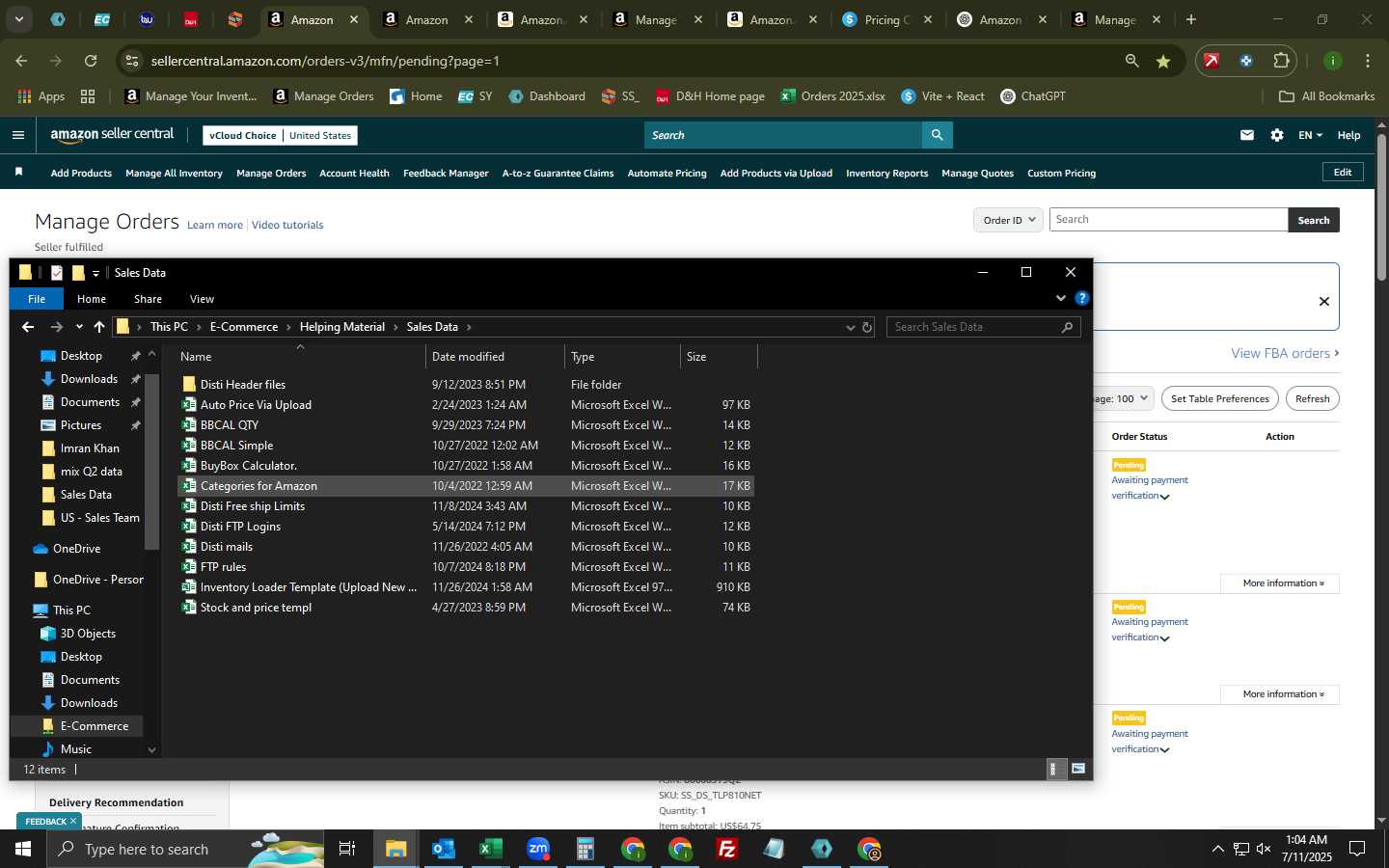
Task: Open the Orders 2025.xlsx bookmark
Action: coord(832,96)
